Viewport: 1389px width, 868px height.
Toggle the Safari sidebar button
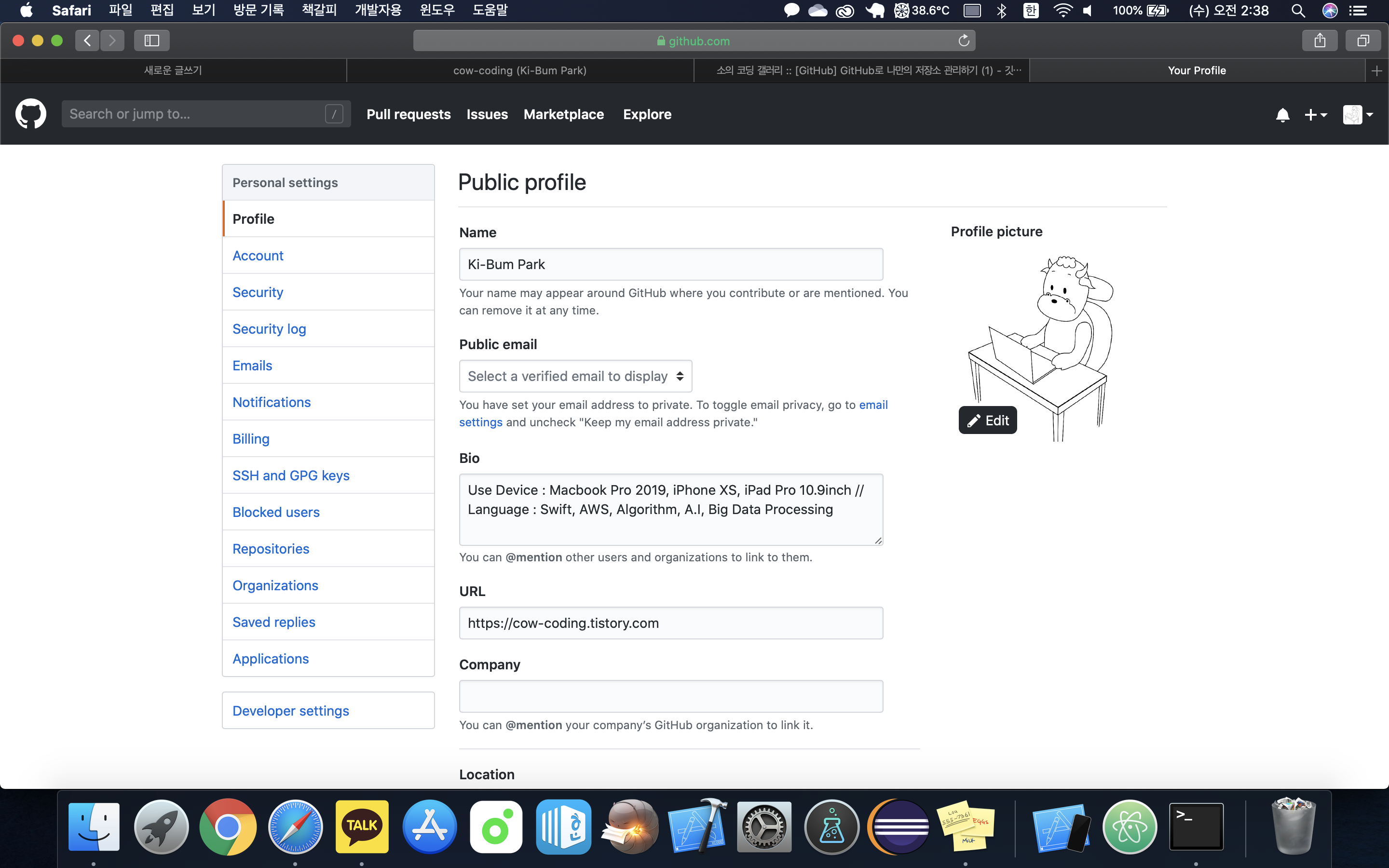tap(151, 41)
